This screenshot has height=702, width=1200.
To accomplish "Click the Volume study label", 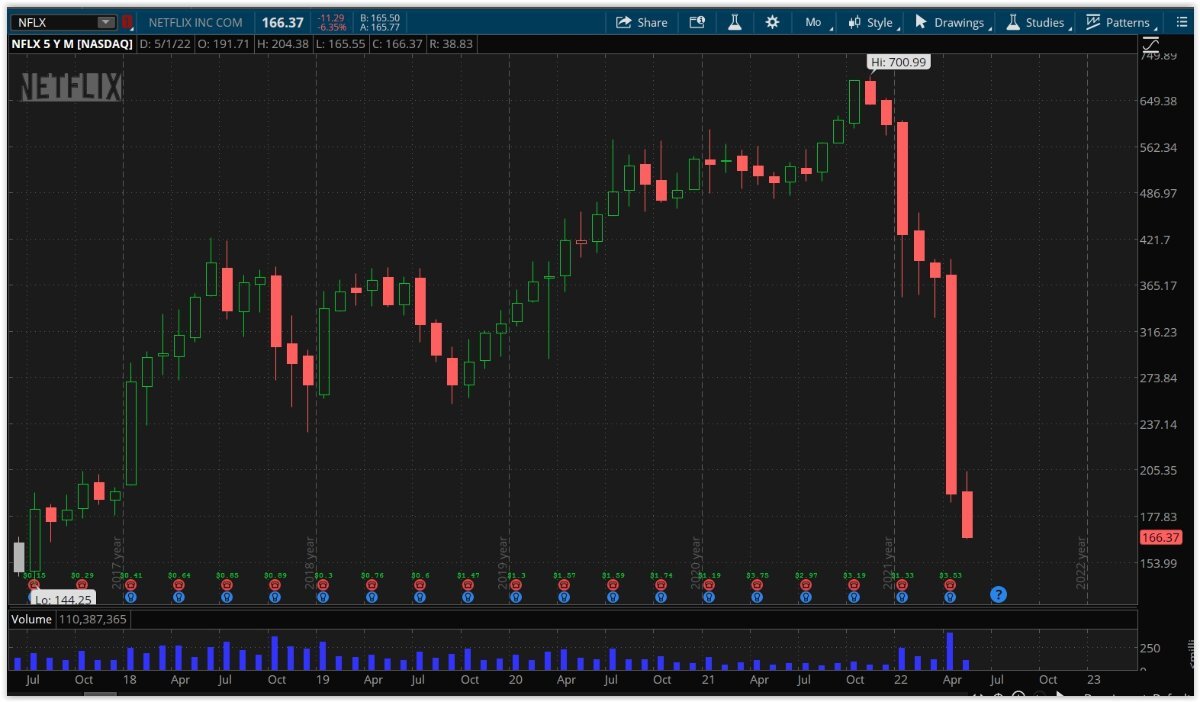I will point(31,620).
